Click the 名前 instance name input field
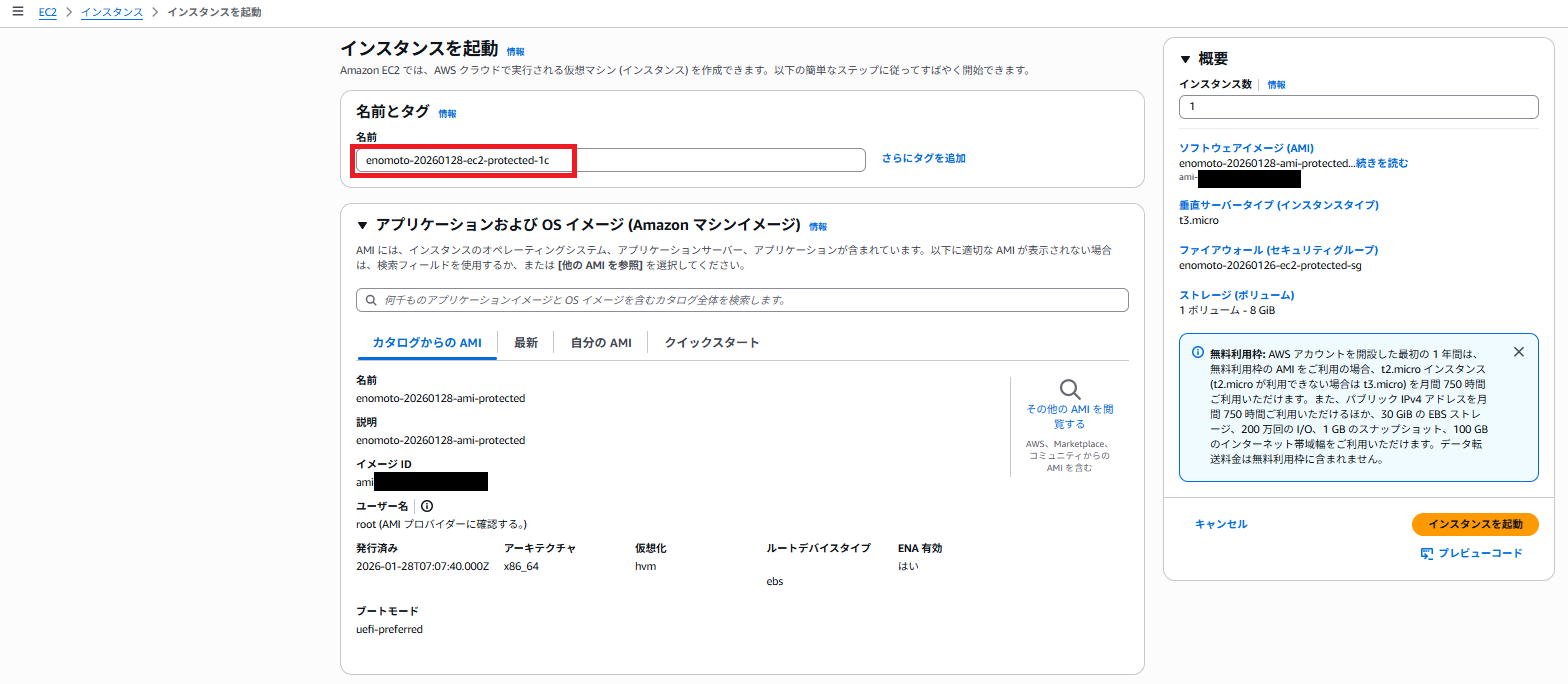The height and width of the screenshot is (684, 1568). (610, 160)
